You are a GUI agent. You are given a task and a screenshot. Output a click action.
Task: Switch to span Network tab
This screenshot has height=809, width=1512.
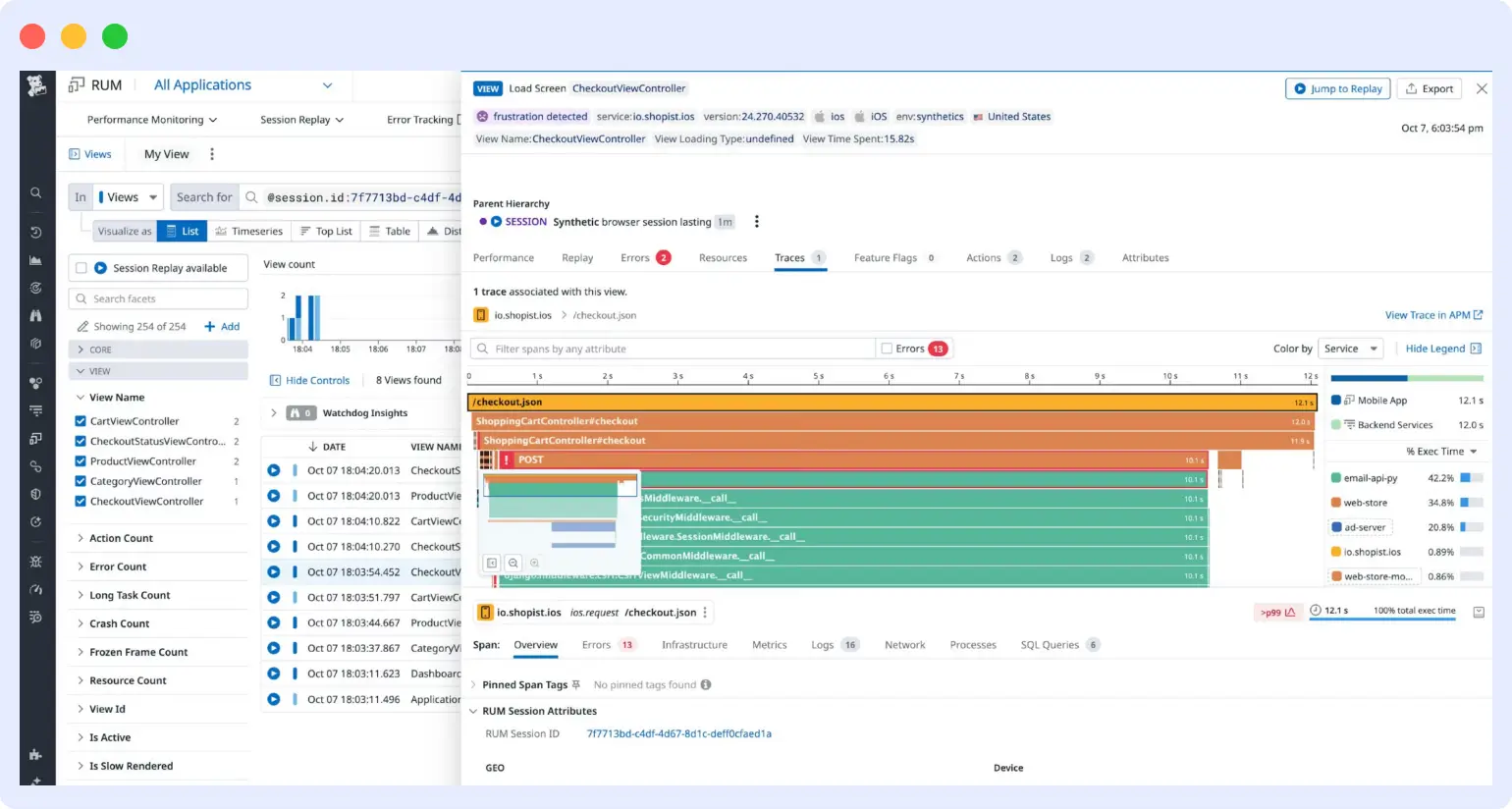pos(904,645)
